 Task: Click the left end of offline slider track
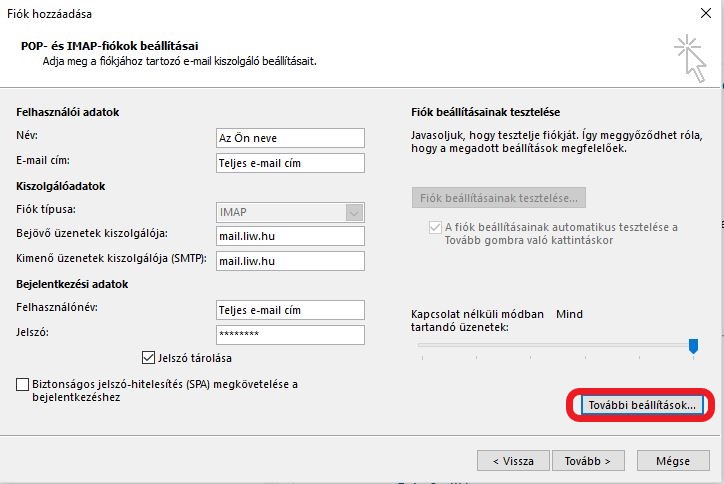[421, 345]
